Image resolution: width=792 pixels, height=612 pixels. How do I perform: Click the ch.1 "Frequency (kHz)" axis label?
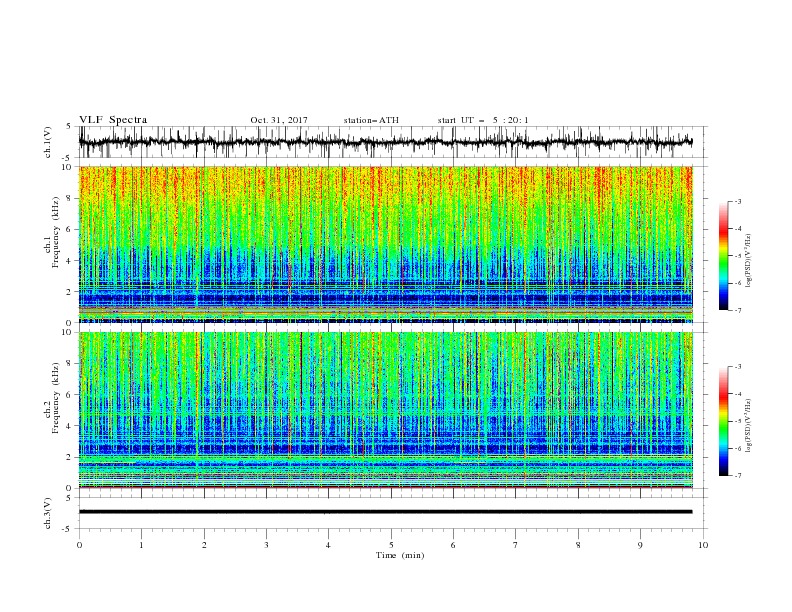(56, 232)
